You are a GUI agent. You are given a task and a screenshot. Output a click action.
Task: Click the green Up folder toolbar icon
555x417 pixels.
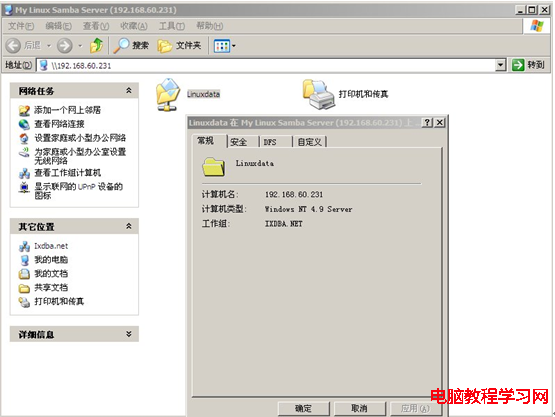[96, 46]
